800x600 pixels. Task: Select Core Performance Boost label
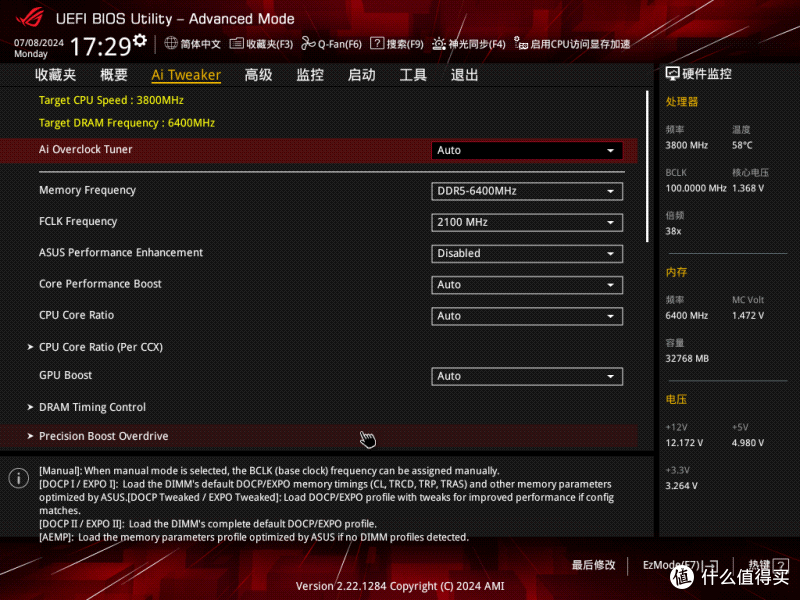100,284
